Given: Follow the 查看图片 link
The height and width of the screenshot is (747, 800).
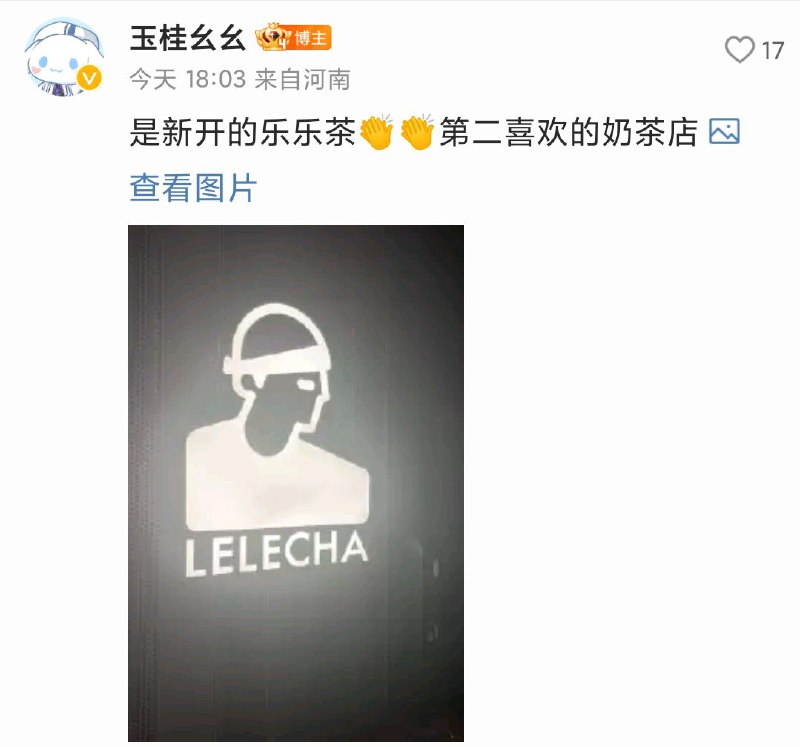Looking at the screenshot, I should coord(193,188).
